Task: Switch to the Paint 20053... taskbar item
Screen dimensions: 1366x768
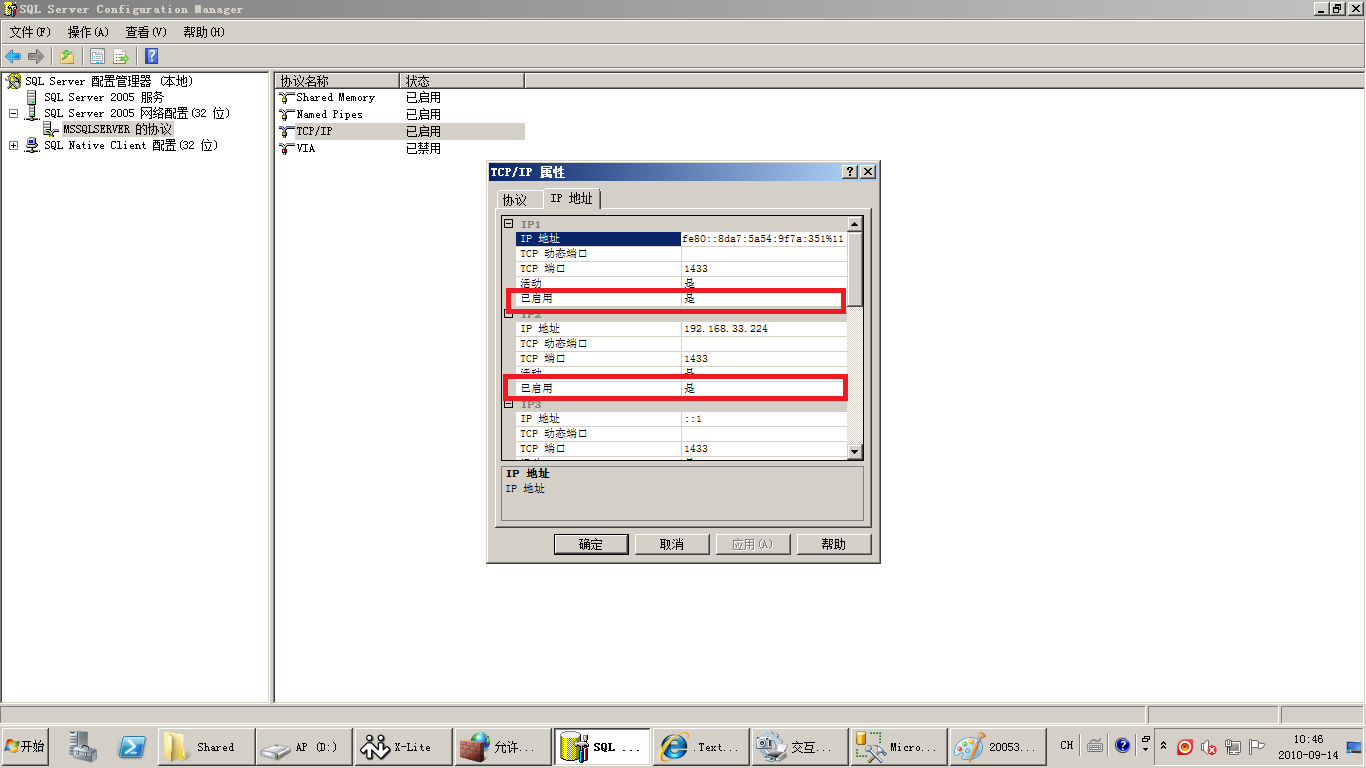Action: (996, 747)
